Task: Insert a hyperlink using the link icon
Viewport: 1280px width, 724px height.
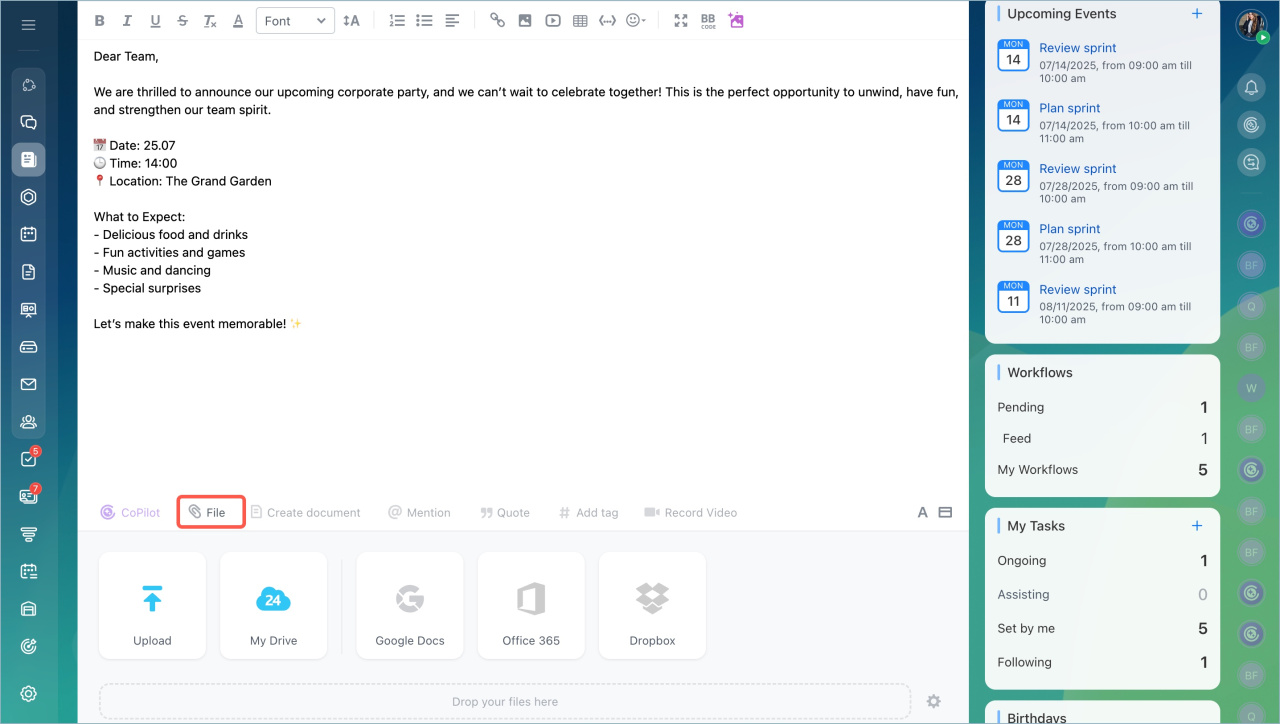Action: pos(497,20)
